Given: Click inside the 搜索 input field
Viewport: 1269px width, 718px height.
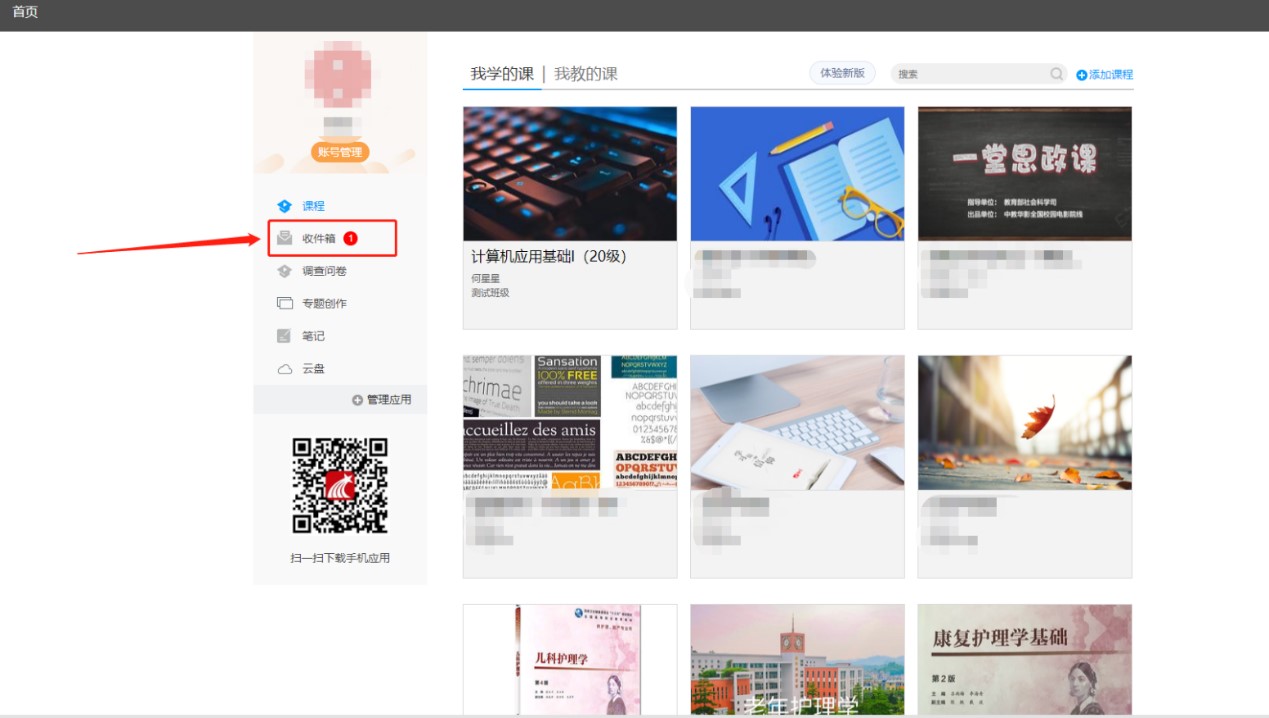Looking at the screenshot, I should 968,74.
